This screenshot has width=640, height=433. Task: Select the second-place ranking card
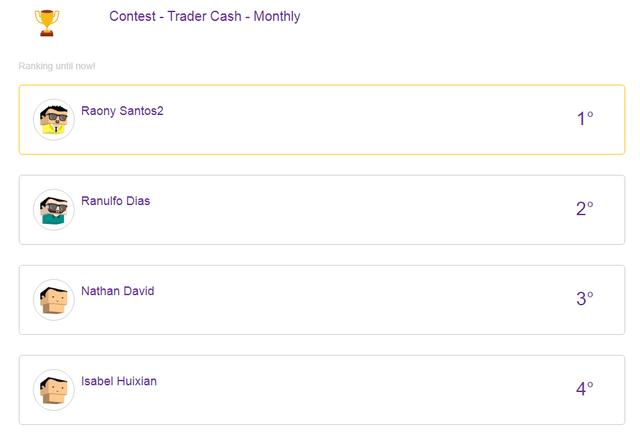[322, 210]
